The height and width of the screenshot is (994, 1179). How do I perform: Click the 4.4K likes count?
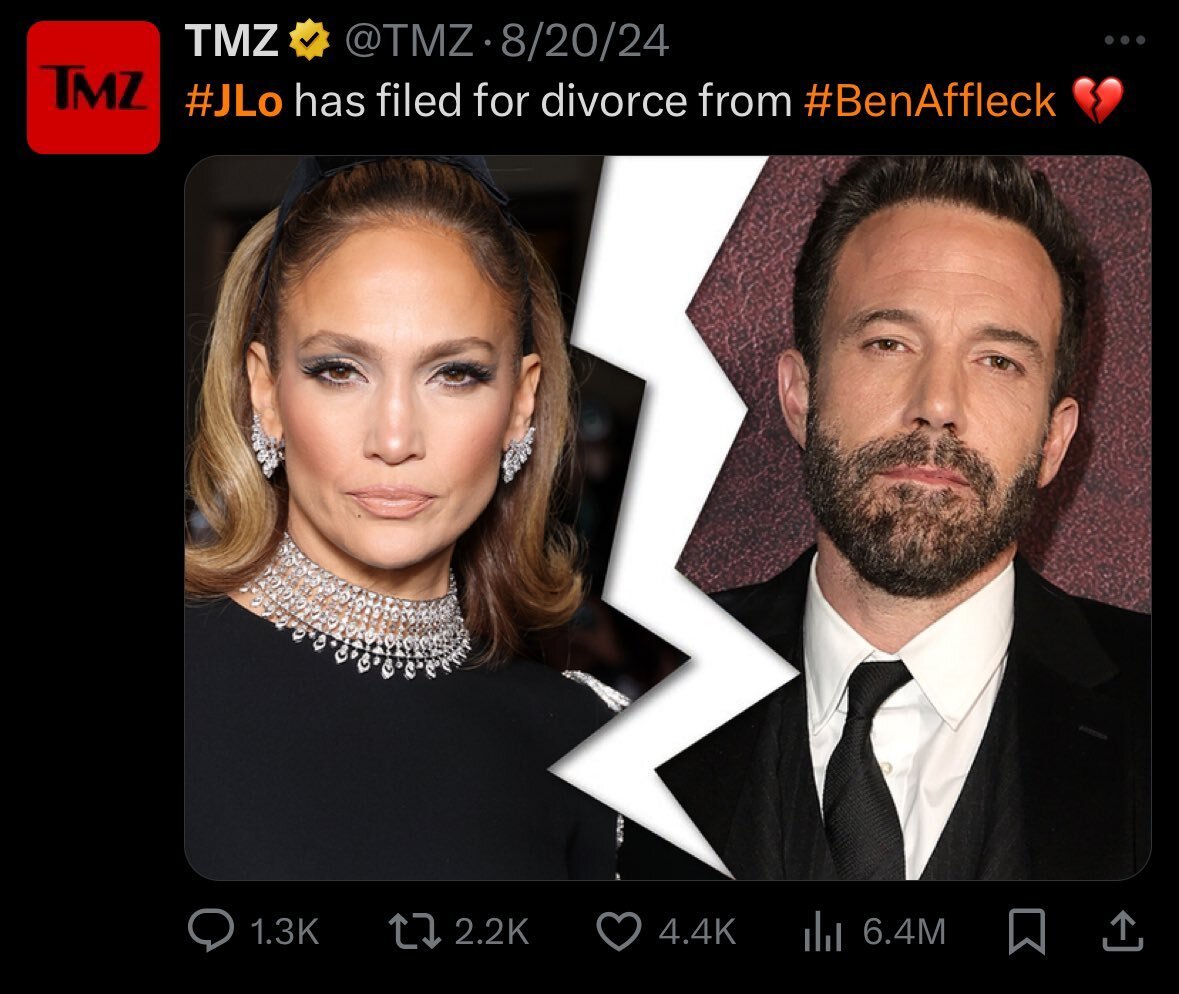pos(697,932)
